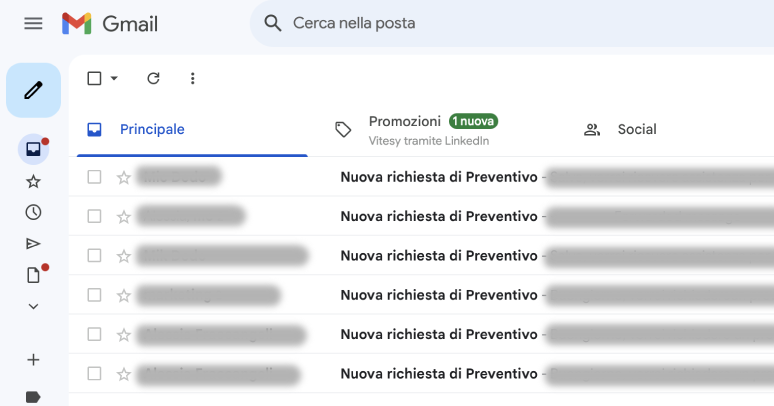Open sent mail arrow icon

click(x=33, y=244)
